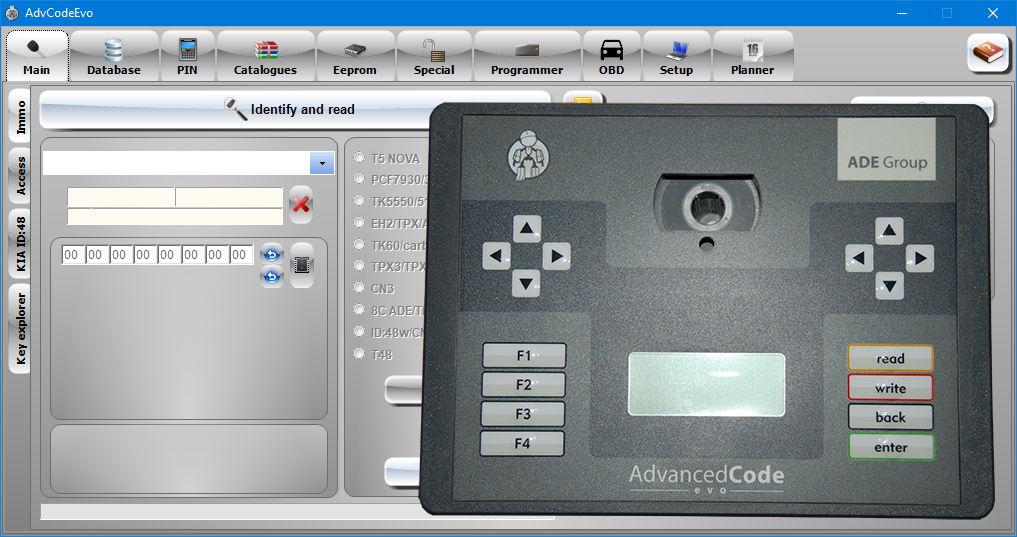Choose the 8C ADE radio option
1017x537 pixels.
tap(359, 310)
